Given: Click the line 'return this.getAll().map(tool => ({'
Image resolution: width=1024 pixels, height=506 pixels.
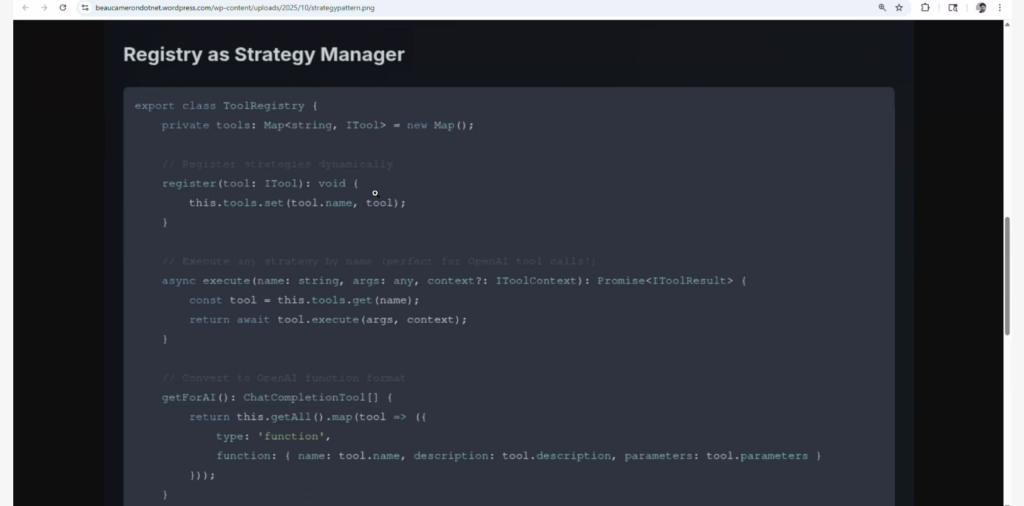Looking at the screenshot, I should pos(308,417).
